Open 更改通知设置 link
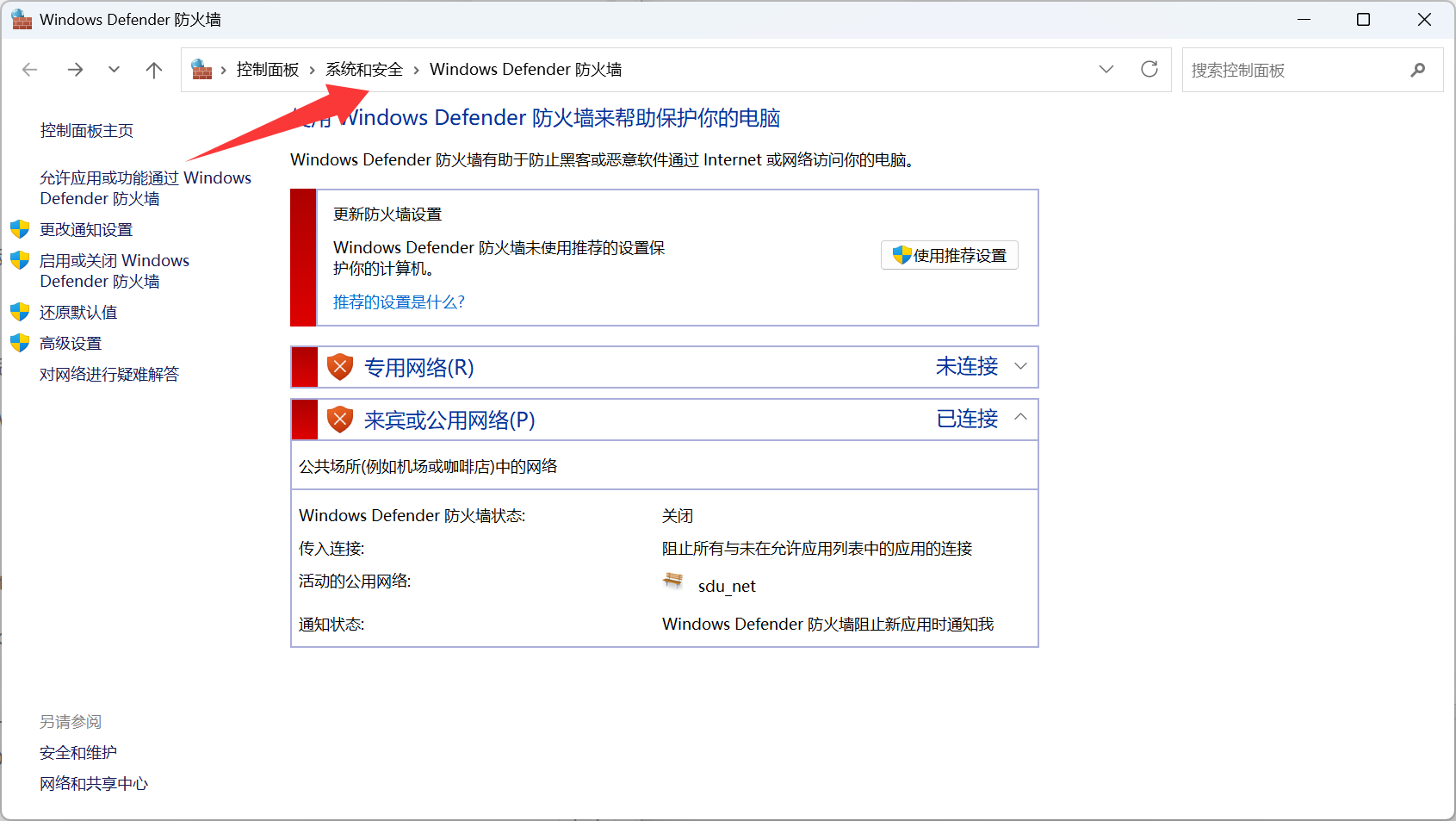Screen dimensions: 1456x821 click(x=86, y=230)
